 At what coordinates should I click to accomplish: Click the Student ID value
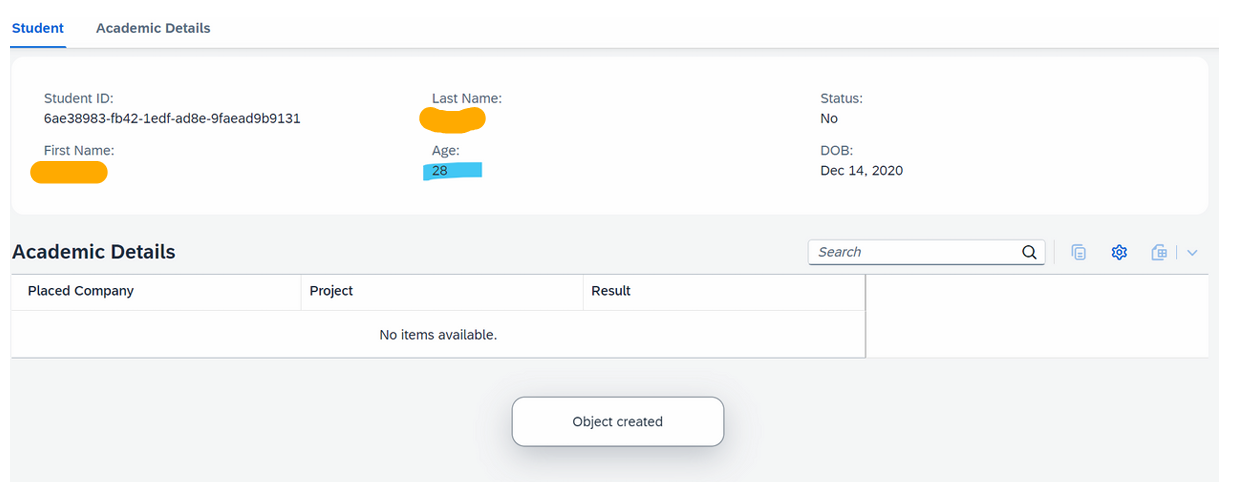click(172, 118)
